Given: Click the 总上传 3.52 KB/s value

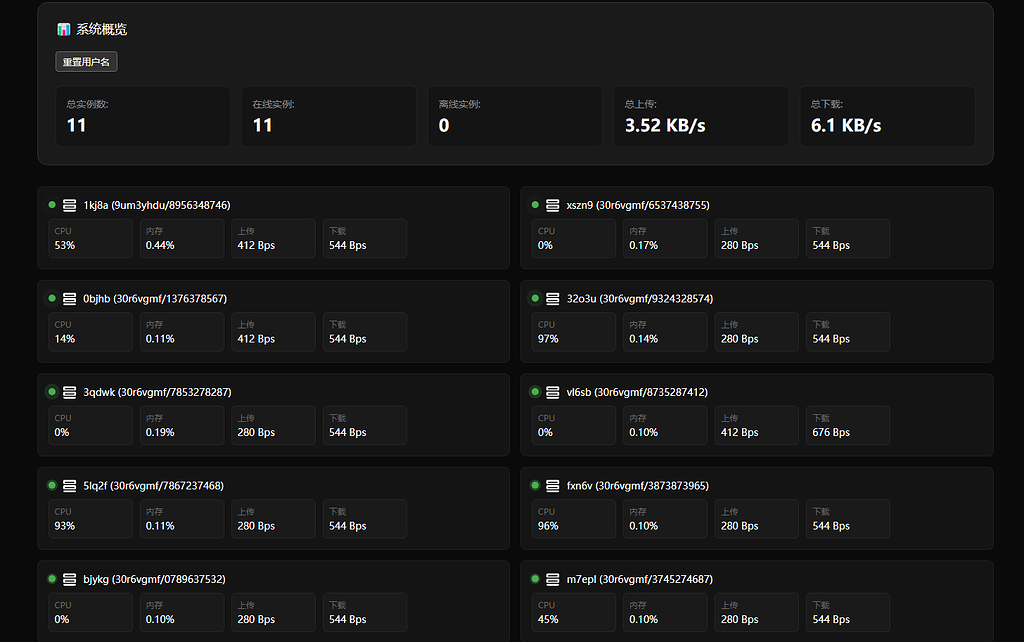Looking at the screenshot, I should pos(665,125).
